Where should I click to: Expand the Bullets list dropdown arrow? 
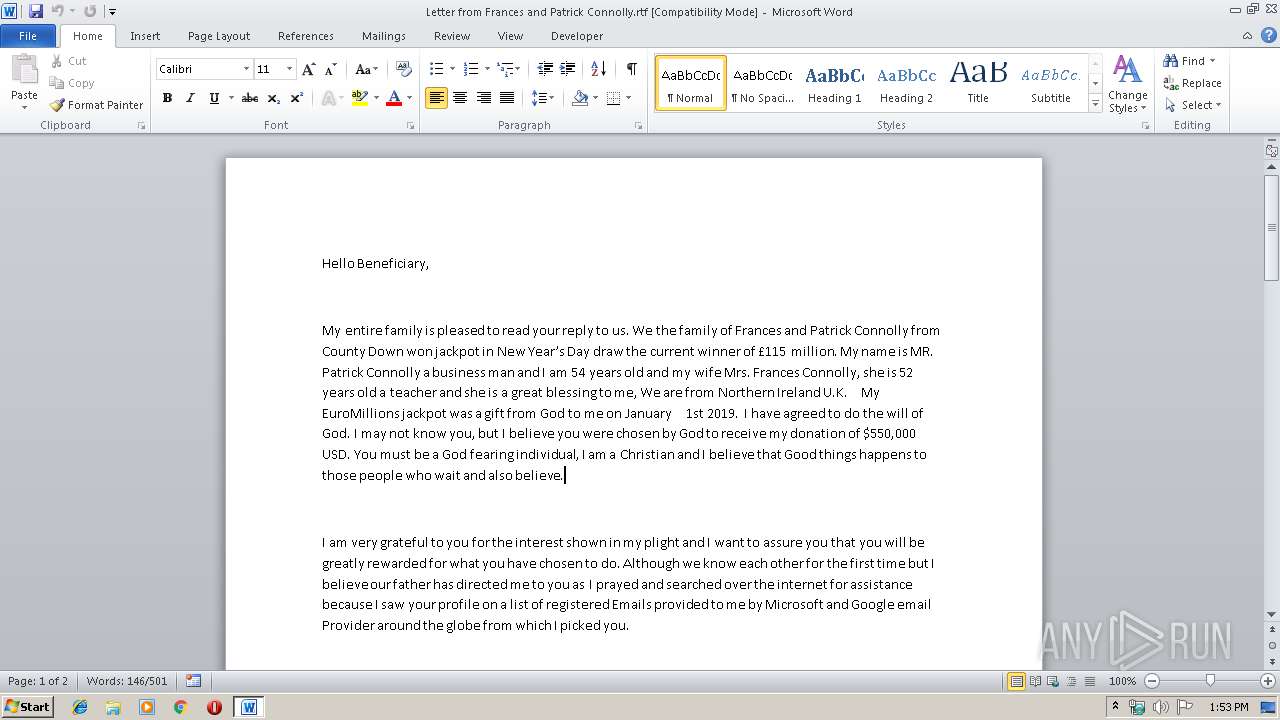tap(452, 69)
